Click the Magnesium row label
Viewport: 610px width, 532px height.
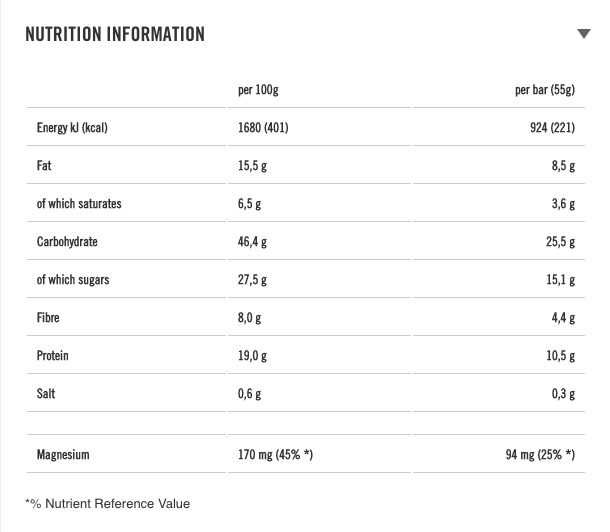coord(63,455)
